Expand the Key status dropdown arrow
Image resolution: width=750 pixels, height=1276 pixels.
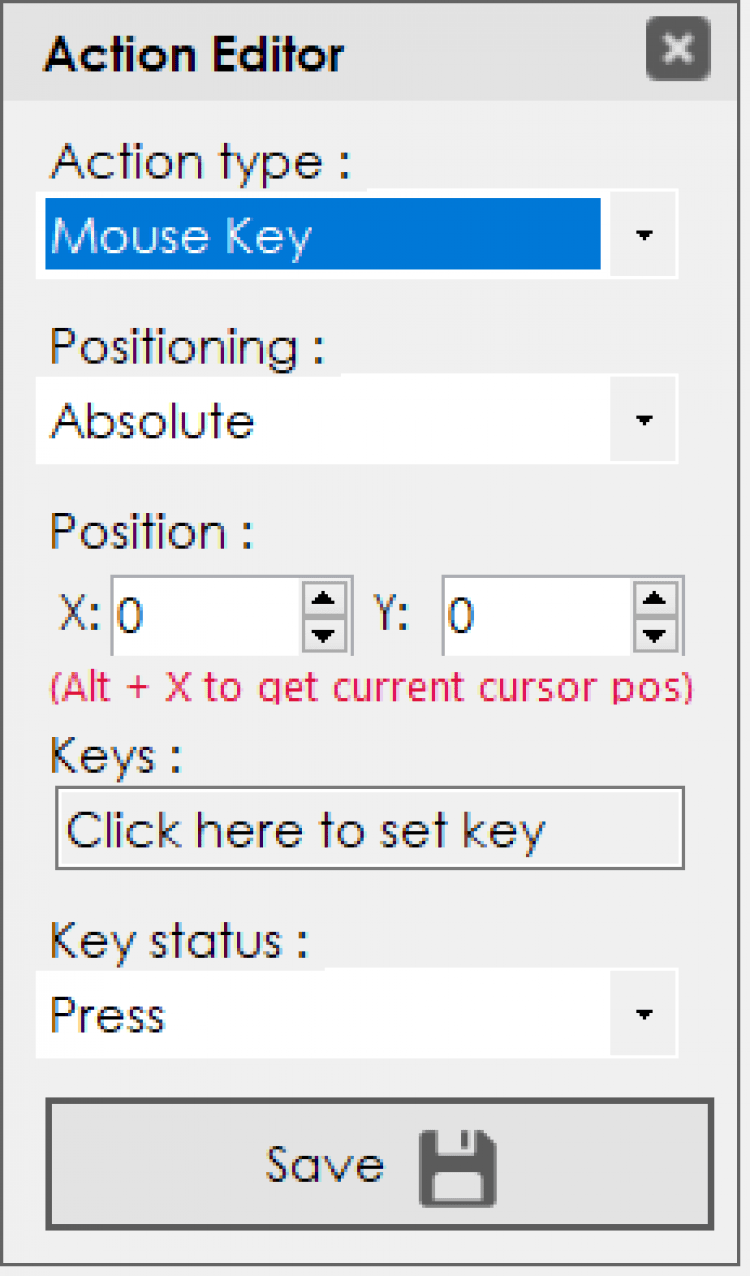coord(644,1014)
